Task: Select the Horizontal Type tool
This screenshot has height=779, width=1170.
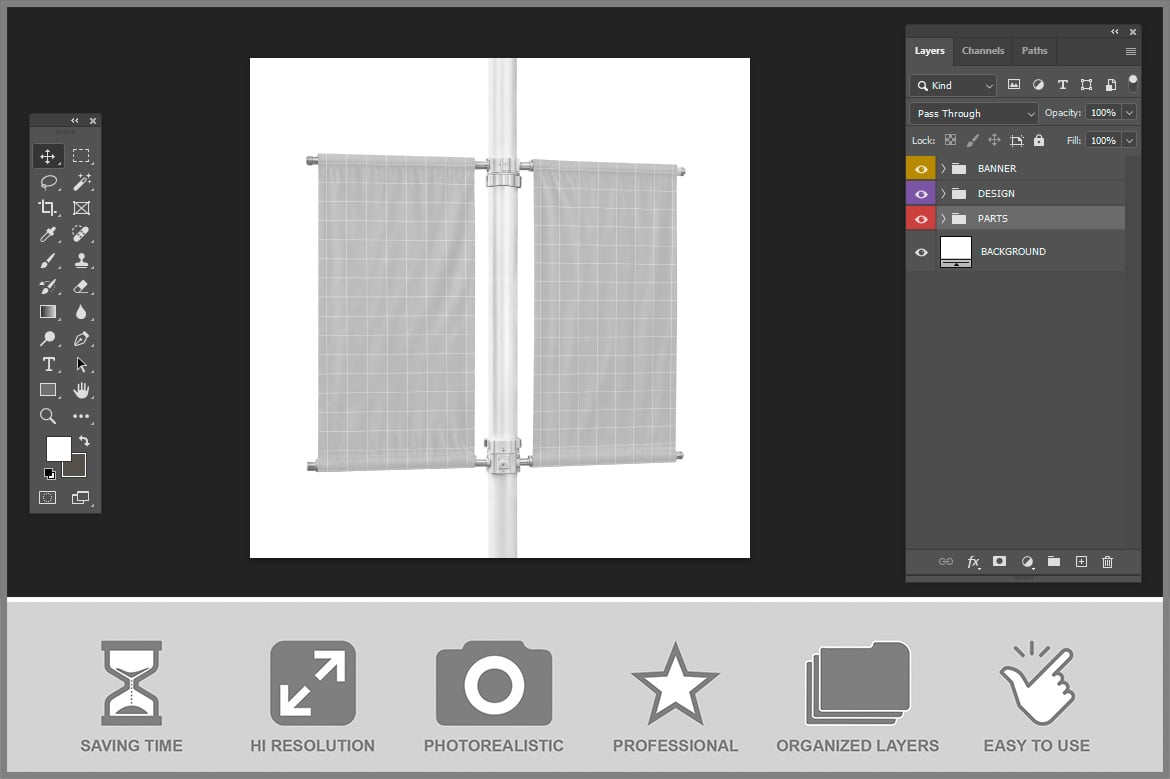Action: tap(49, 364)
